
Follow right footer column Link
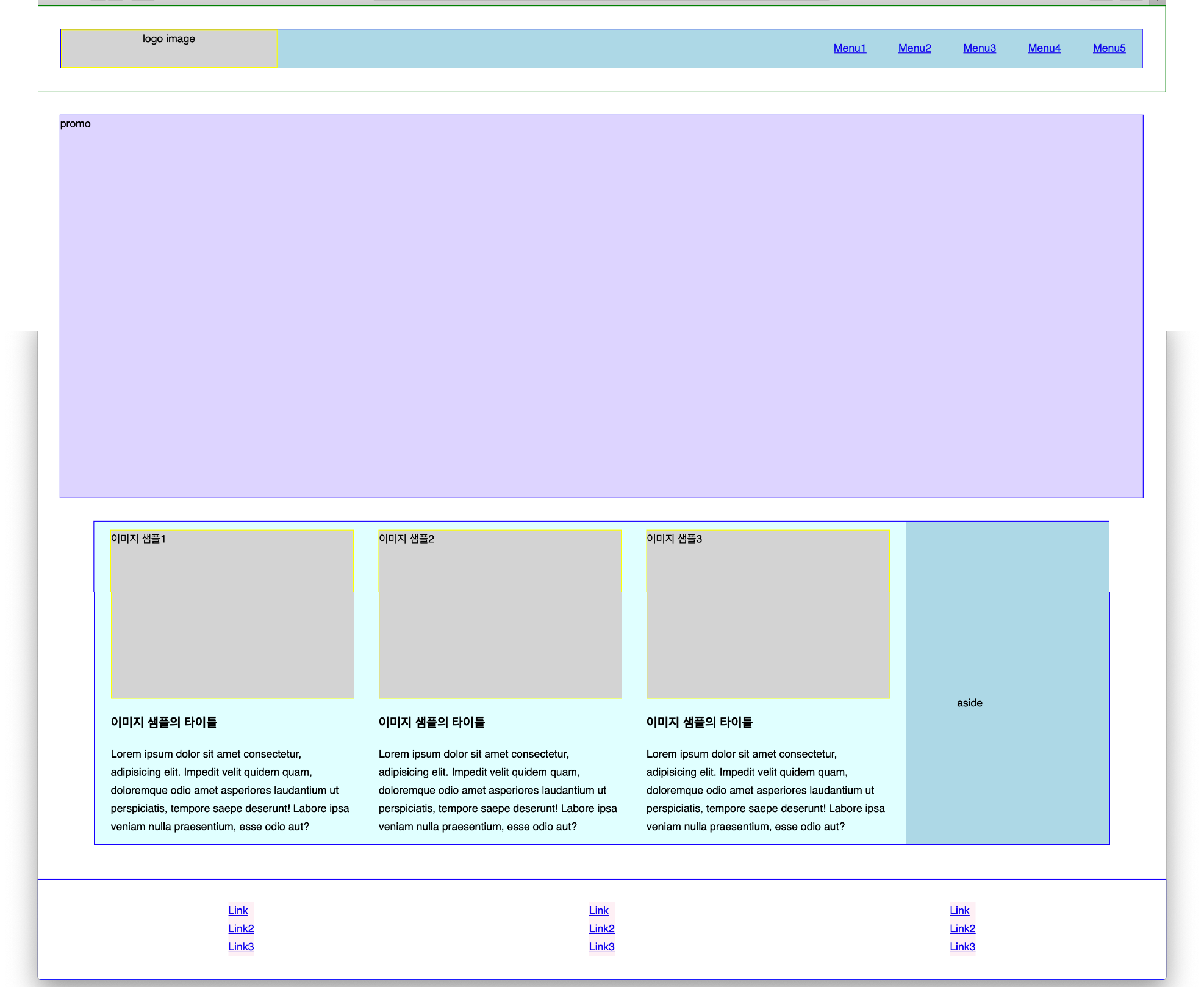coord(959,911)
